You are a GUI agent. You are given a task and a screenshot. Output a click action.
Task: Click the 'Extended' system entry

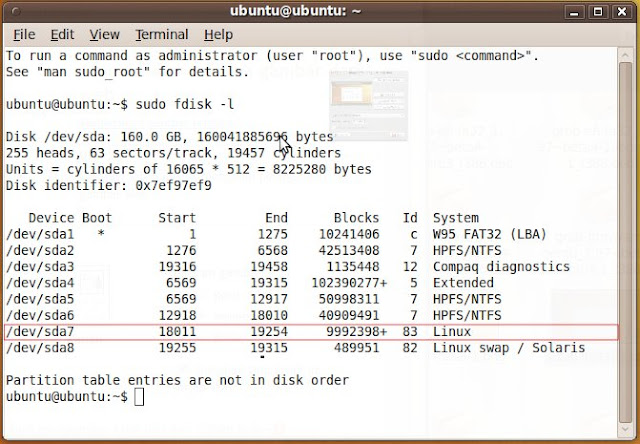click(463, 283)
